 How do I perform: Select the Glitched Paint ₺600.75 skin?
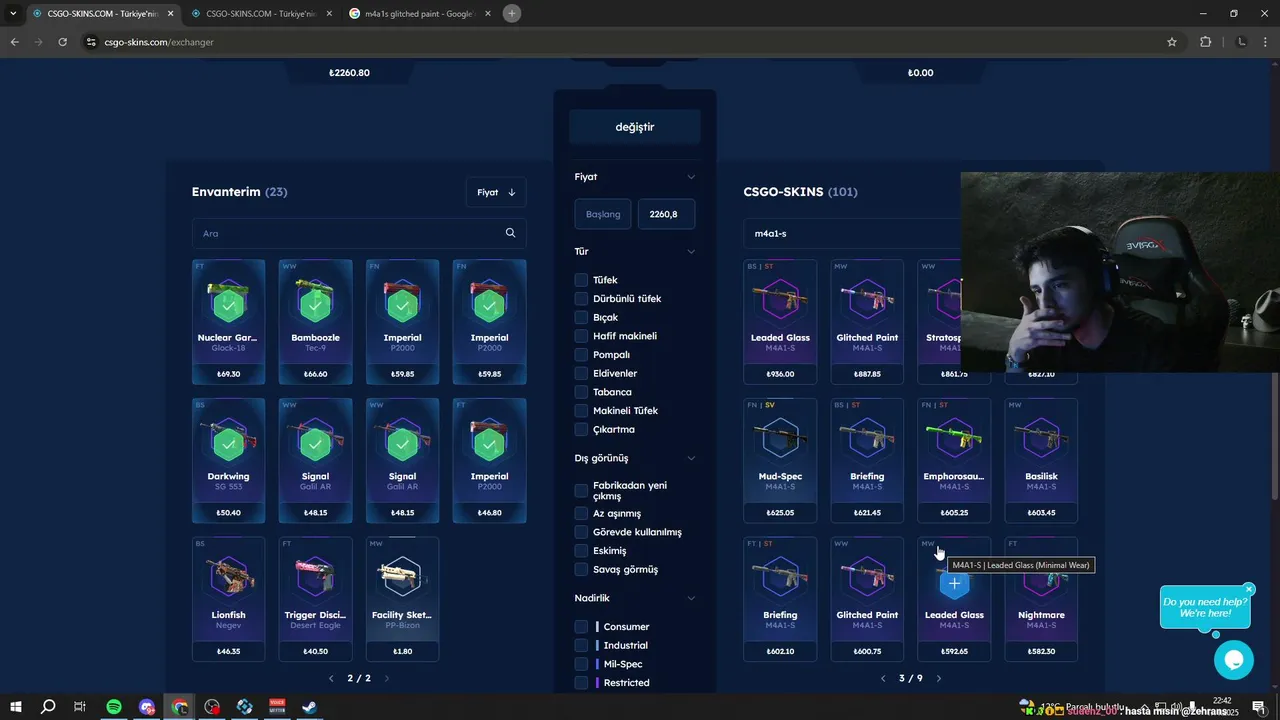pyautogui.click(x=867, y=600)
